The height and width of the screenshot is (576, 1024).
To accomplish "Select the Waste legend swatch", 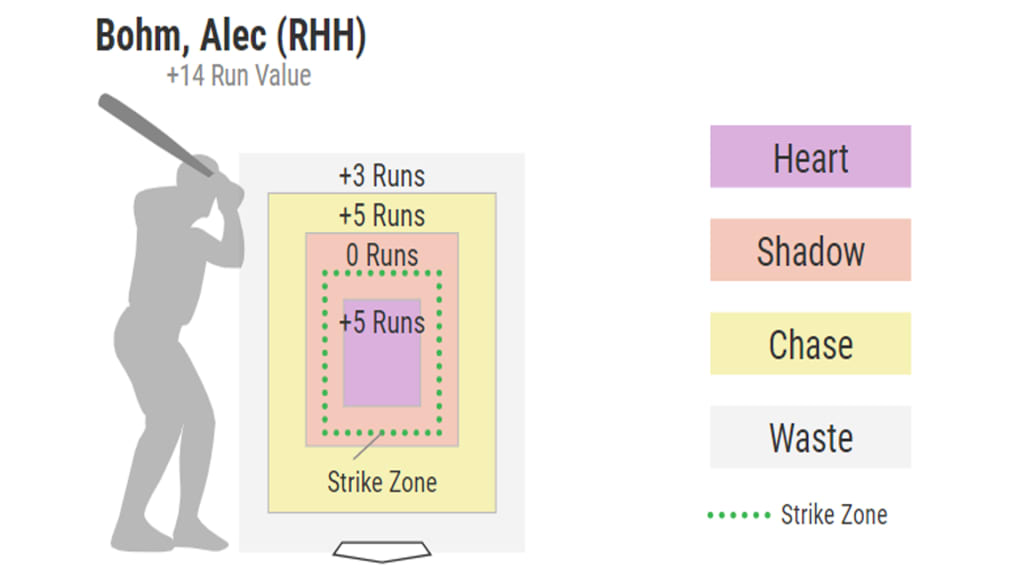I will click(x=810, y=437).
